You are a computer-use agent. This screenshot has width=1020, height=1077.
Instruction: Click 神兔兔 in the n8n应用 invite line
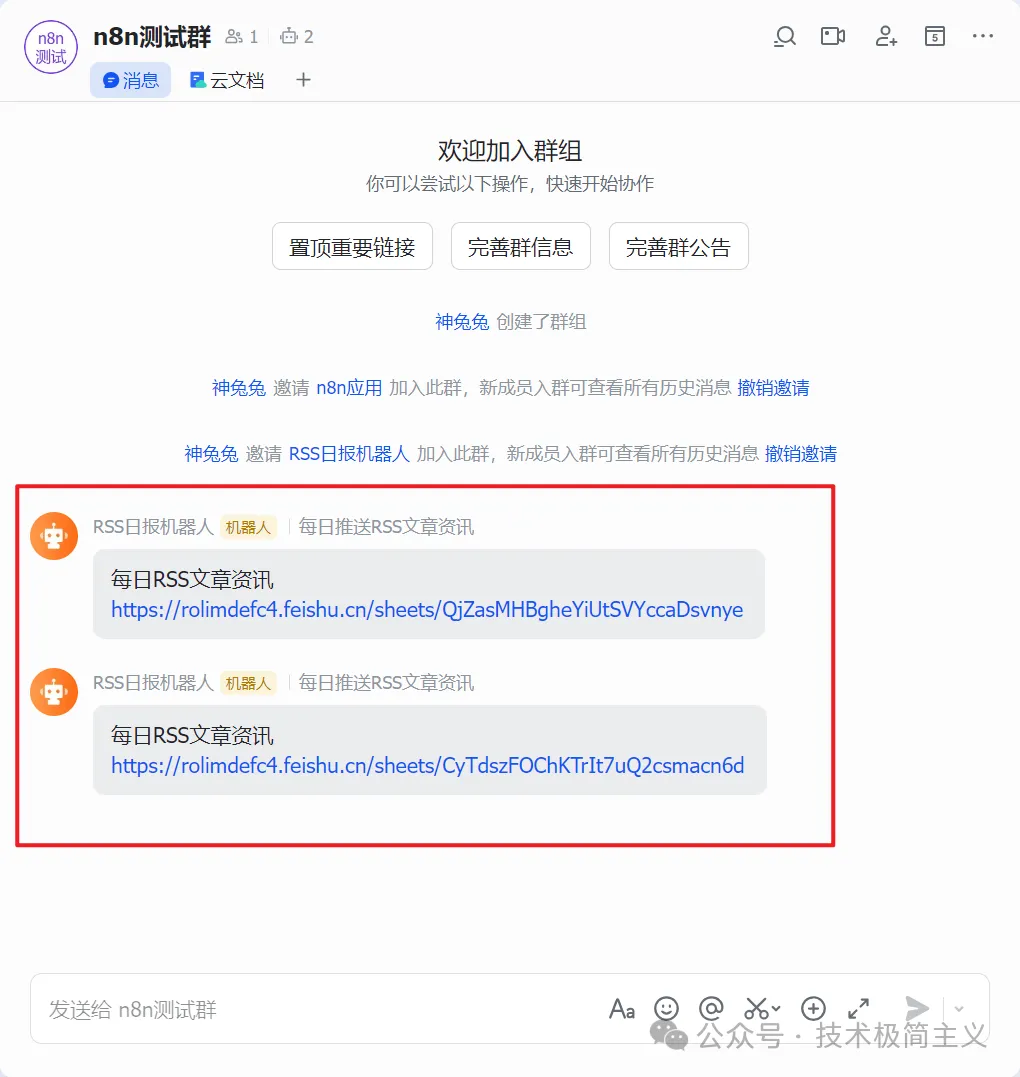[239, 388]
